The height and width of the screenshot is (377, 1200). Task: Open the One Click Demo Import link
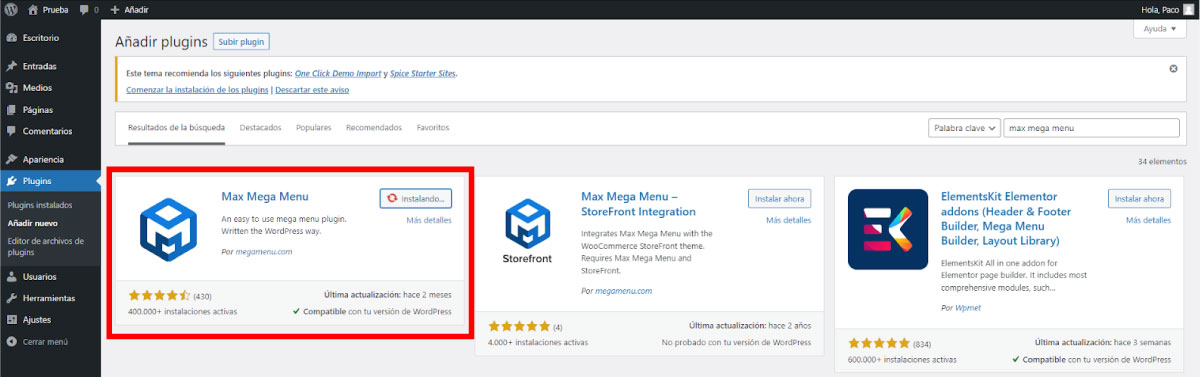339,73
